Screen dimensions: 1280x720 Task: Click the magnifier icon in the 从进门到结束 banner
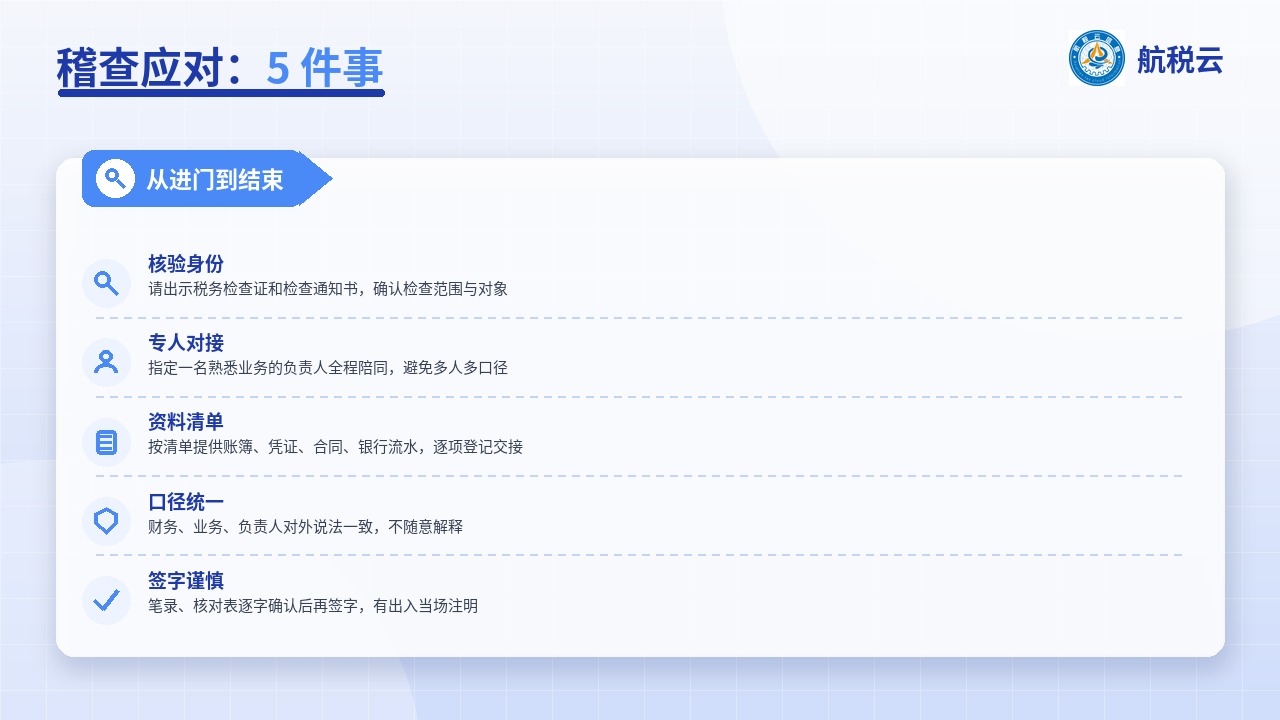tap(115, 179)
